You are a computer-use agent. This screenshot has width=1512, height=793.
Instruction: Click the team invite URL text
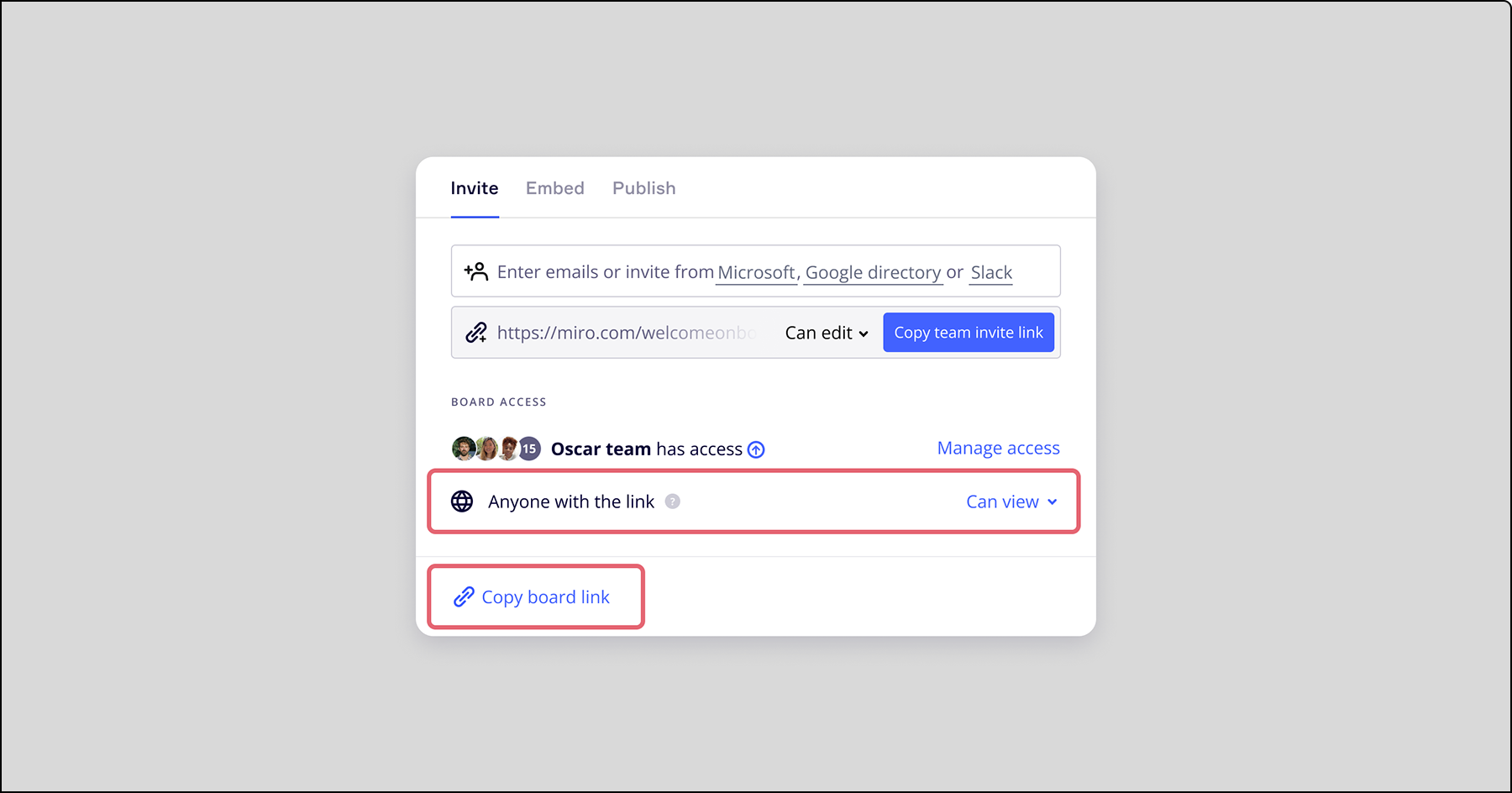coord(626,333)
